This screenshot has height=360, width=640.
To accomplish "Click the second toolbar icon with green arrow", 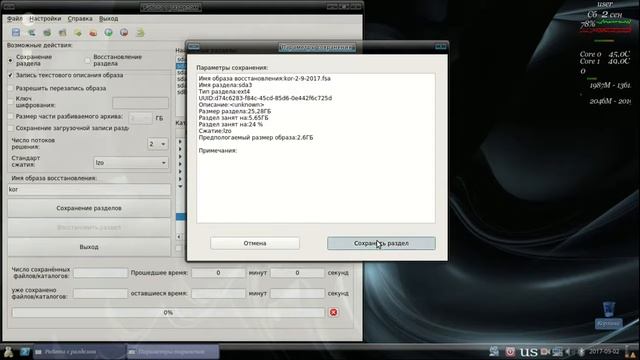I will [x=31, y=32].
